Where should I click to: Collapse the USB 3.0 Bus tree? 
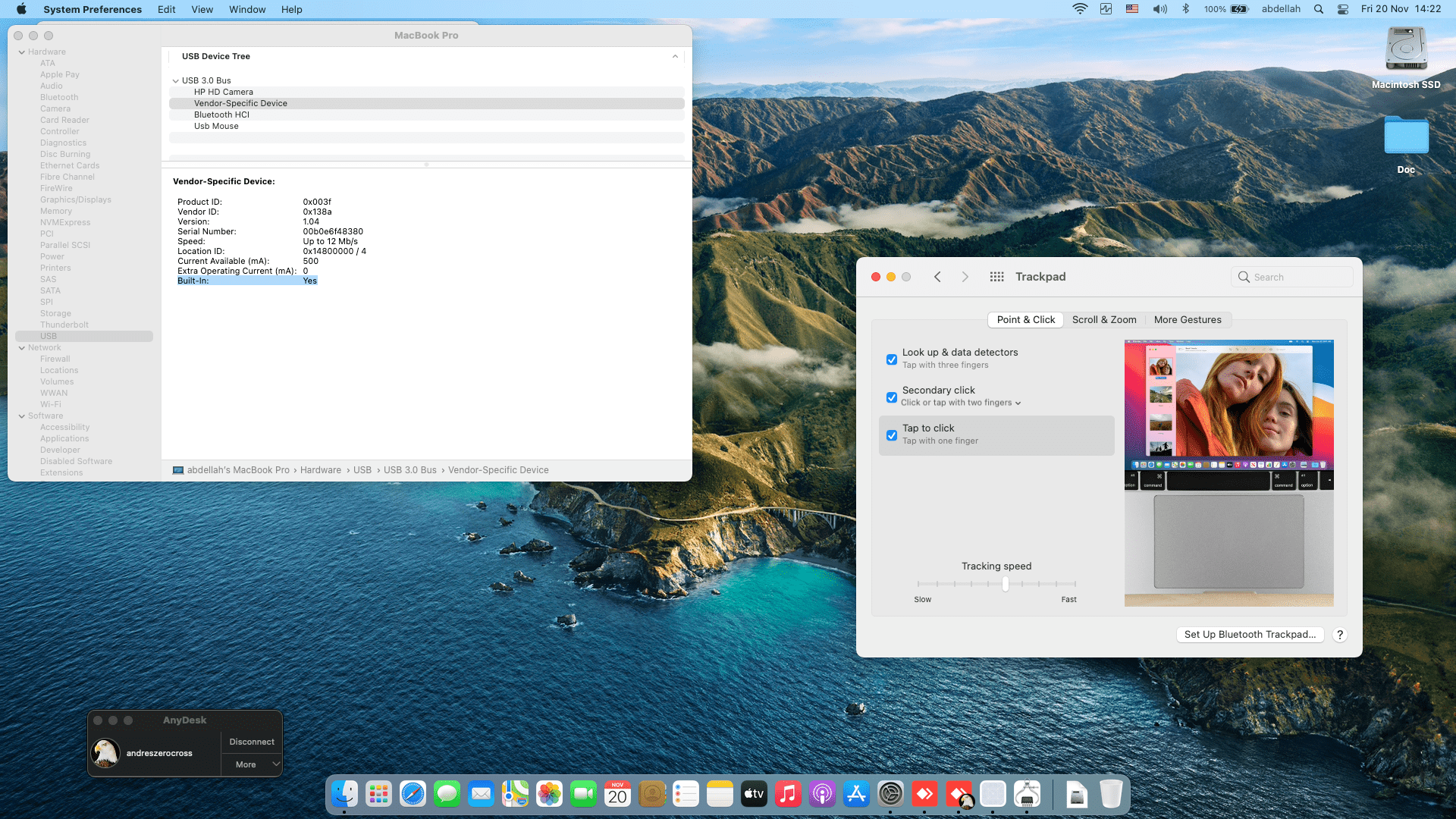(175, 80)
